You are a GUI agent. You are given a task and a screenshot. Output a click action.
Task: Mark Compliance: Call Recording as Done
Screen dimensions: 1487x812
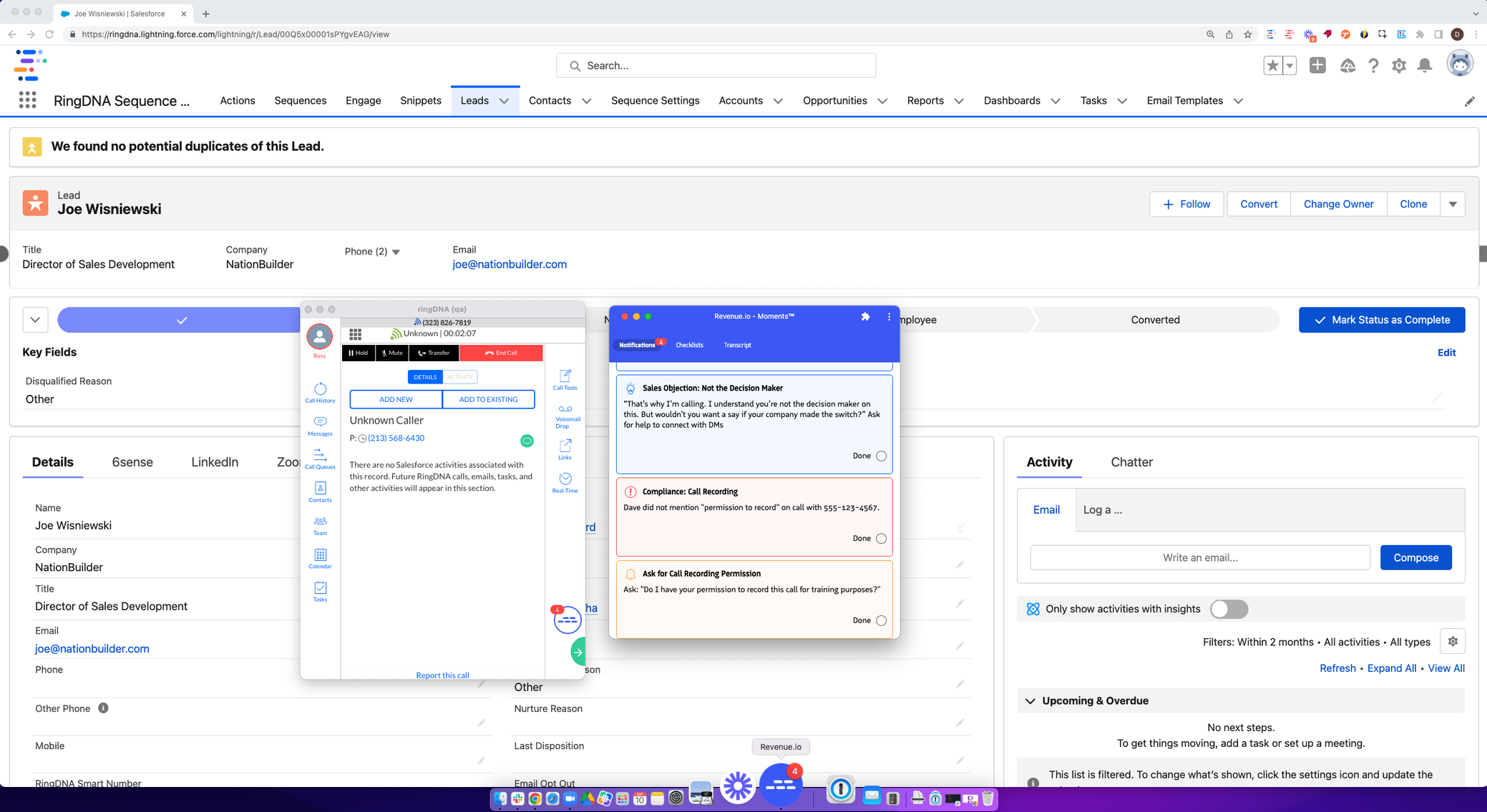click(881, 538)
